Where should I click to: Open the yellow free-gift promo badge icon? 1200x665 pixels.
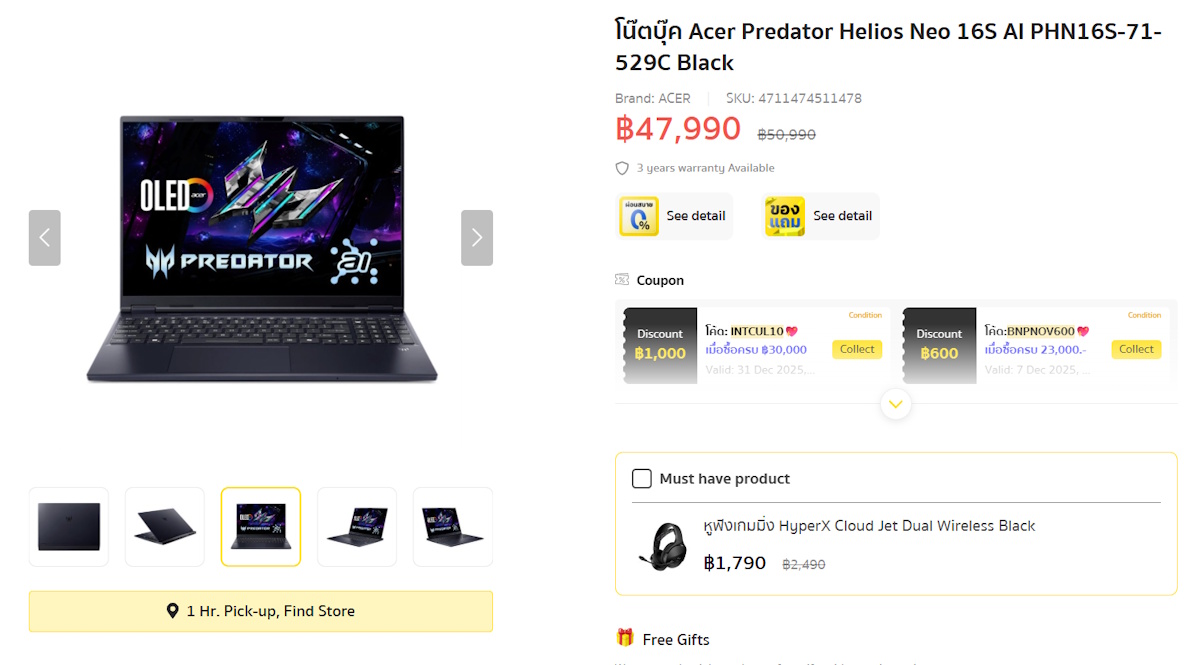point(785,216)
